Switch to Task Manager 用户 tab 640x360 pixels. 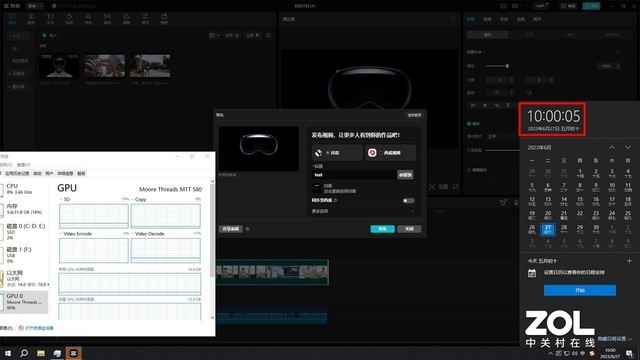(x=49, y=173)
